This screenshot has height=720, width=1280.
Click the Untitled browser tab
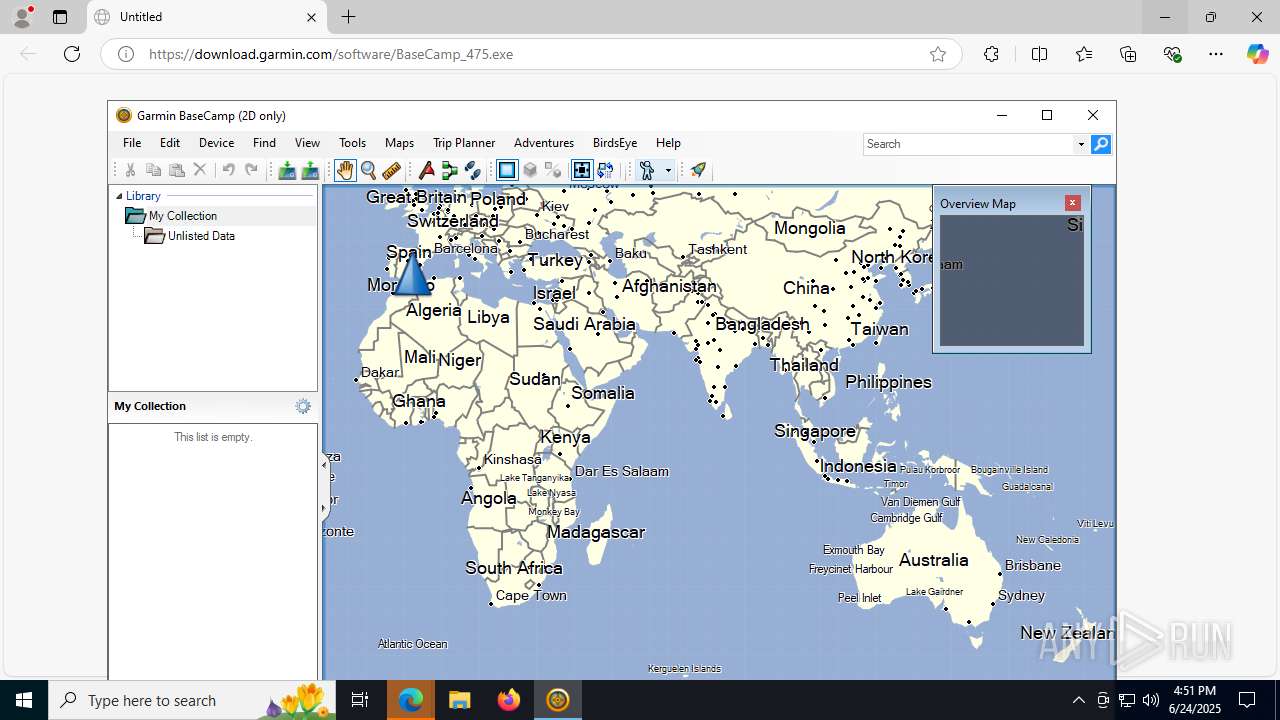click(x=206, y=17)
